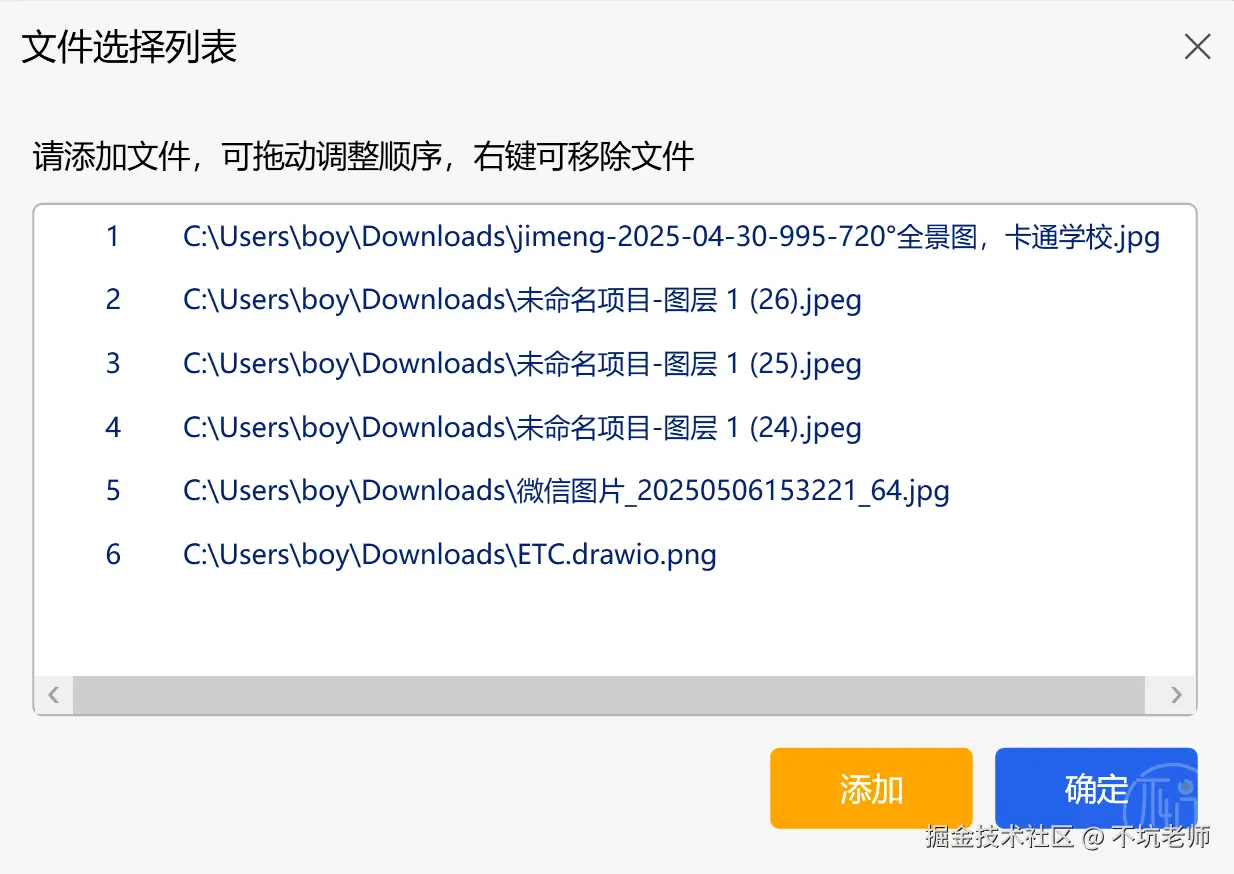Screen dimensions: 1234x874
Task: Select file 未命名项目-图层 1 (25).jpeg
Action: coord(615,364)
